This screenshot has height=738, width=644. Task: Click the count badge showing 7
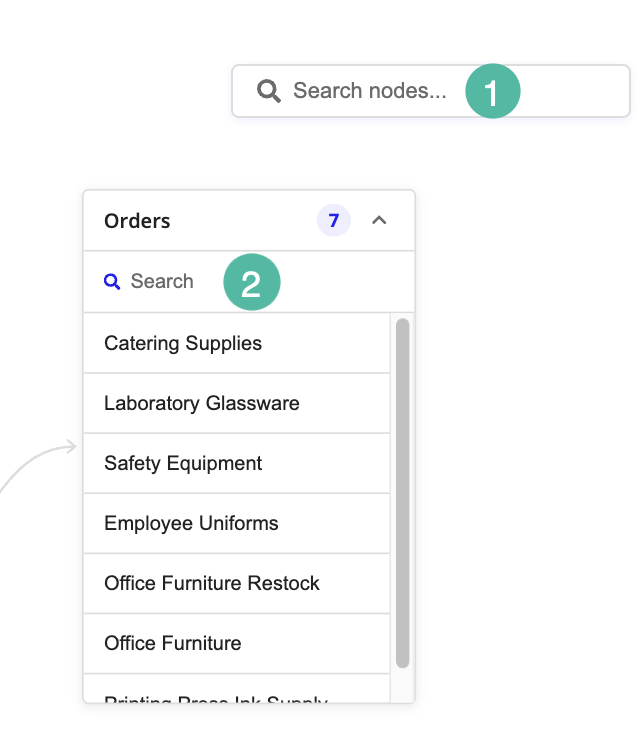(x=334, y=220)
